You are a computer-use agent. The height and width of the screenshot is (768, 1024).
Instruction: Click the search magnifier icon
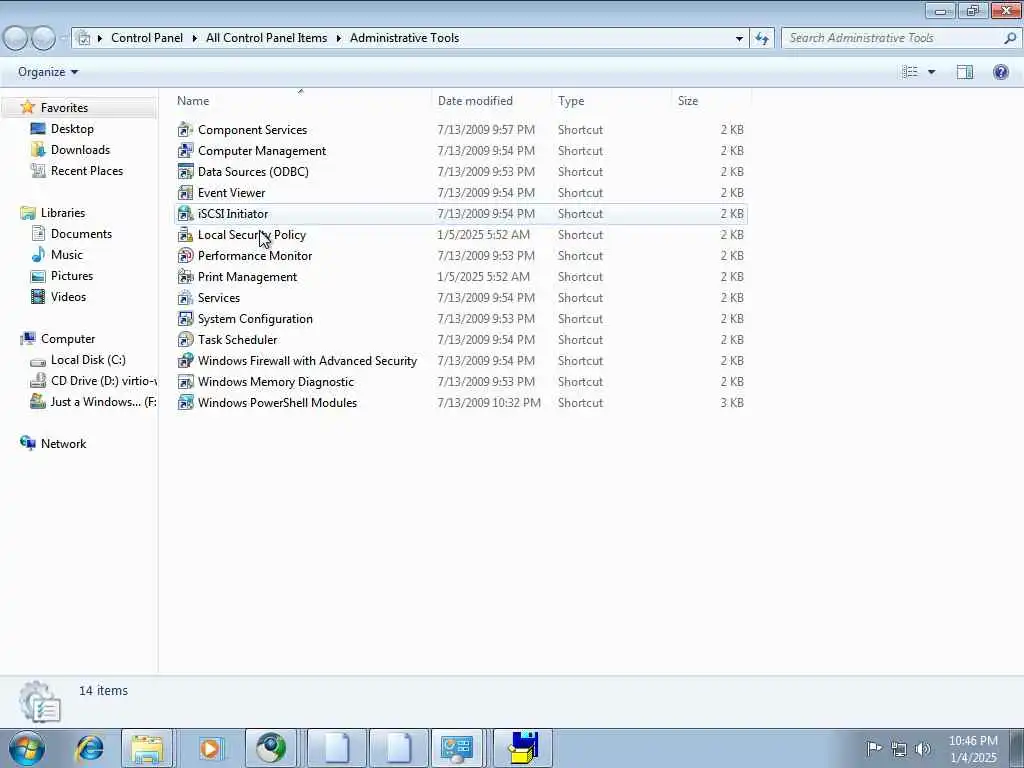[x=1010, y=38]
